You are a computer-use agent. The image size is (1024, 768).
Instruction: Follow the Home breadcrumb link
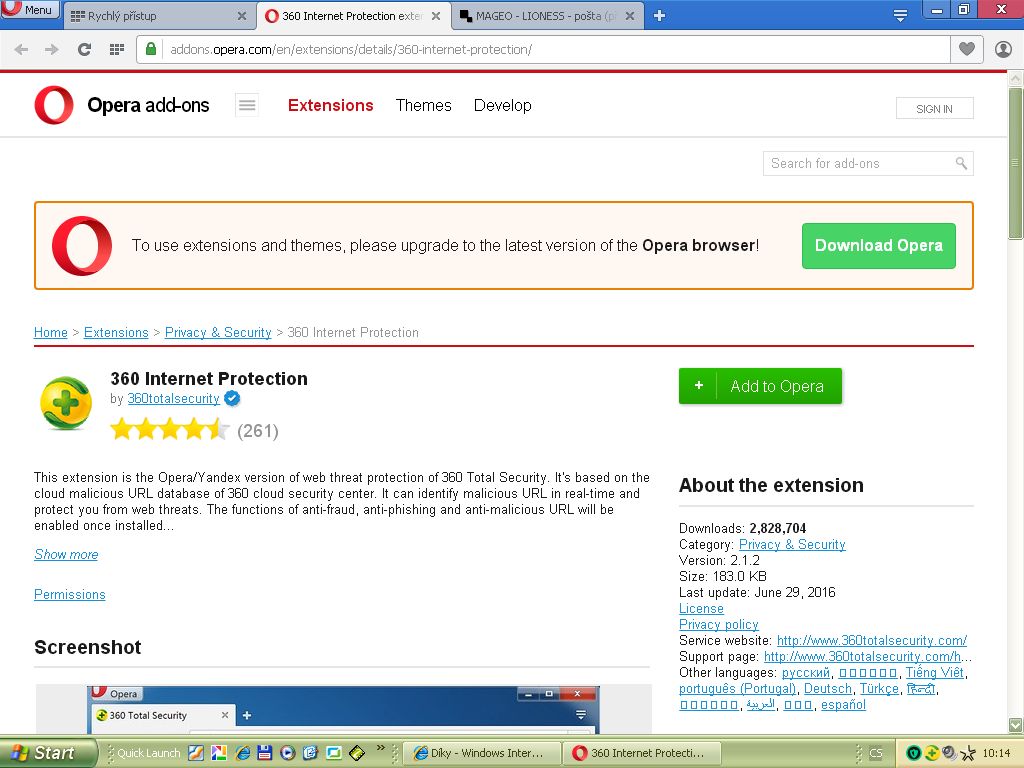point(51,332)
